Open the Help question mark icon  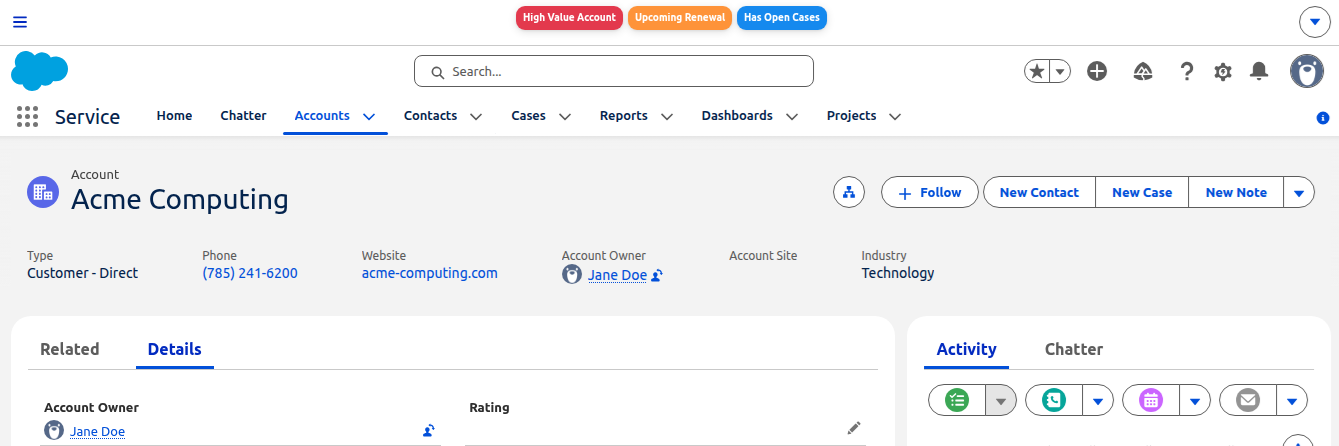pos(1187,71)
